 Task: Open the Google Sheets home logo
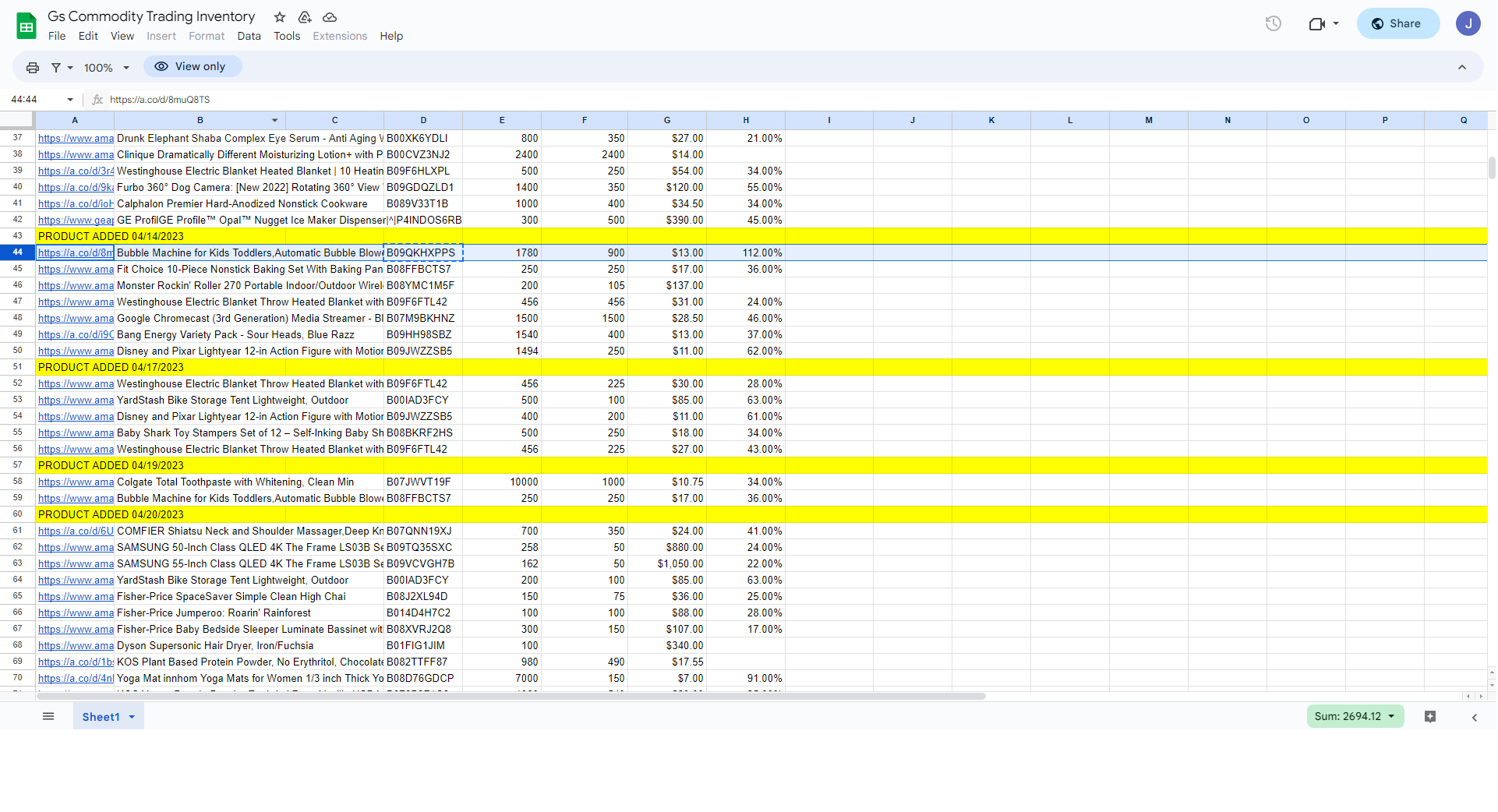[x=26, y=26]
